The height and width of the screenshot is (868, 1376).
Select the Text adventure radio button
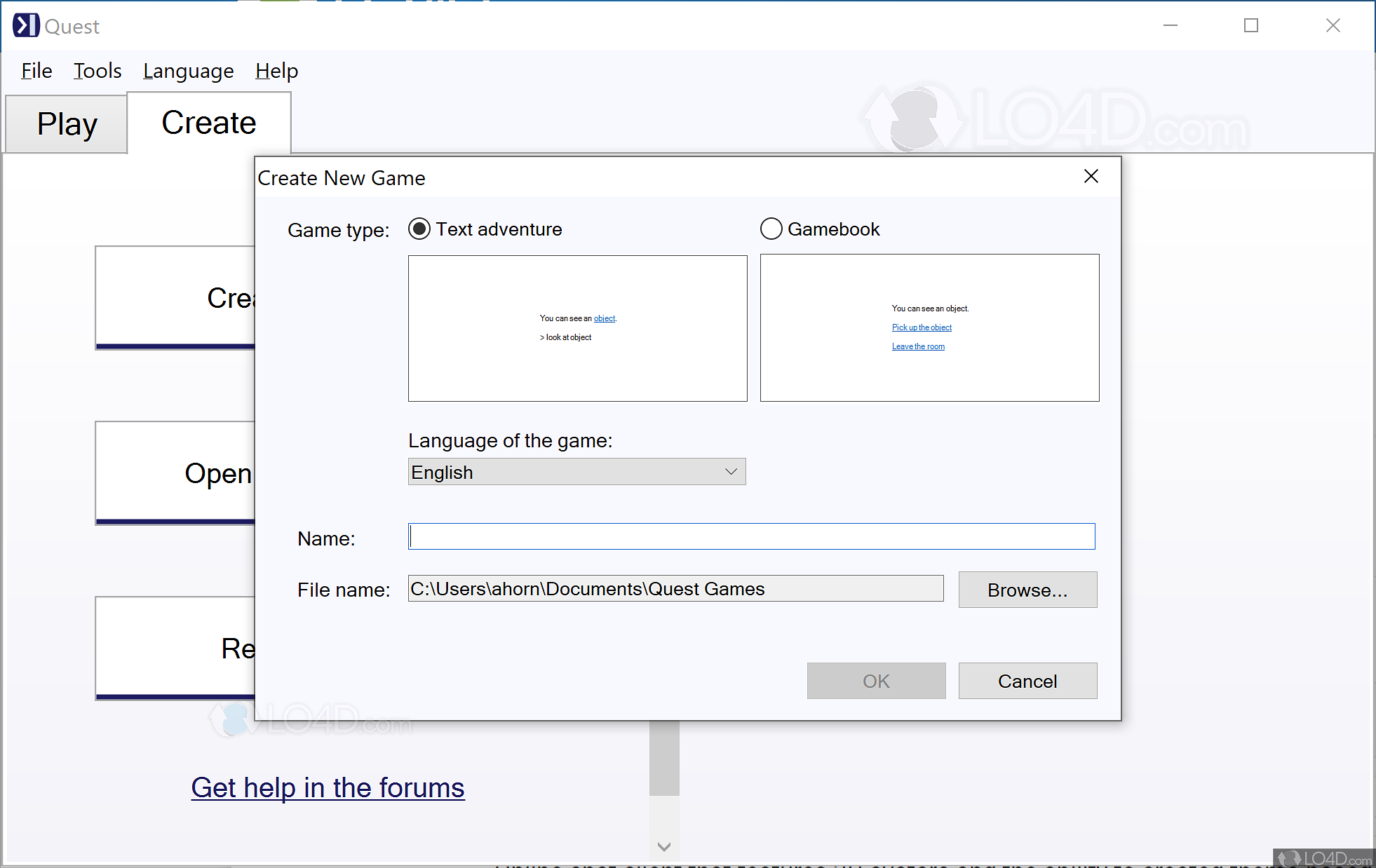point(419,229)
